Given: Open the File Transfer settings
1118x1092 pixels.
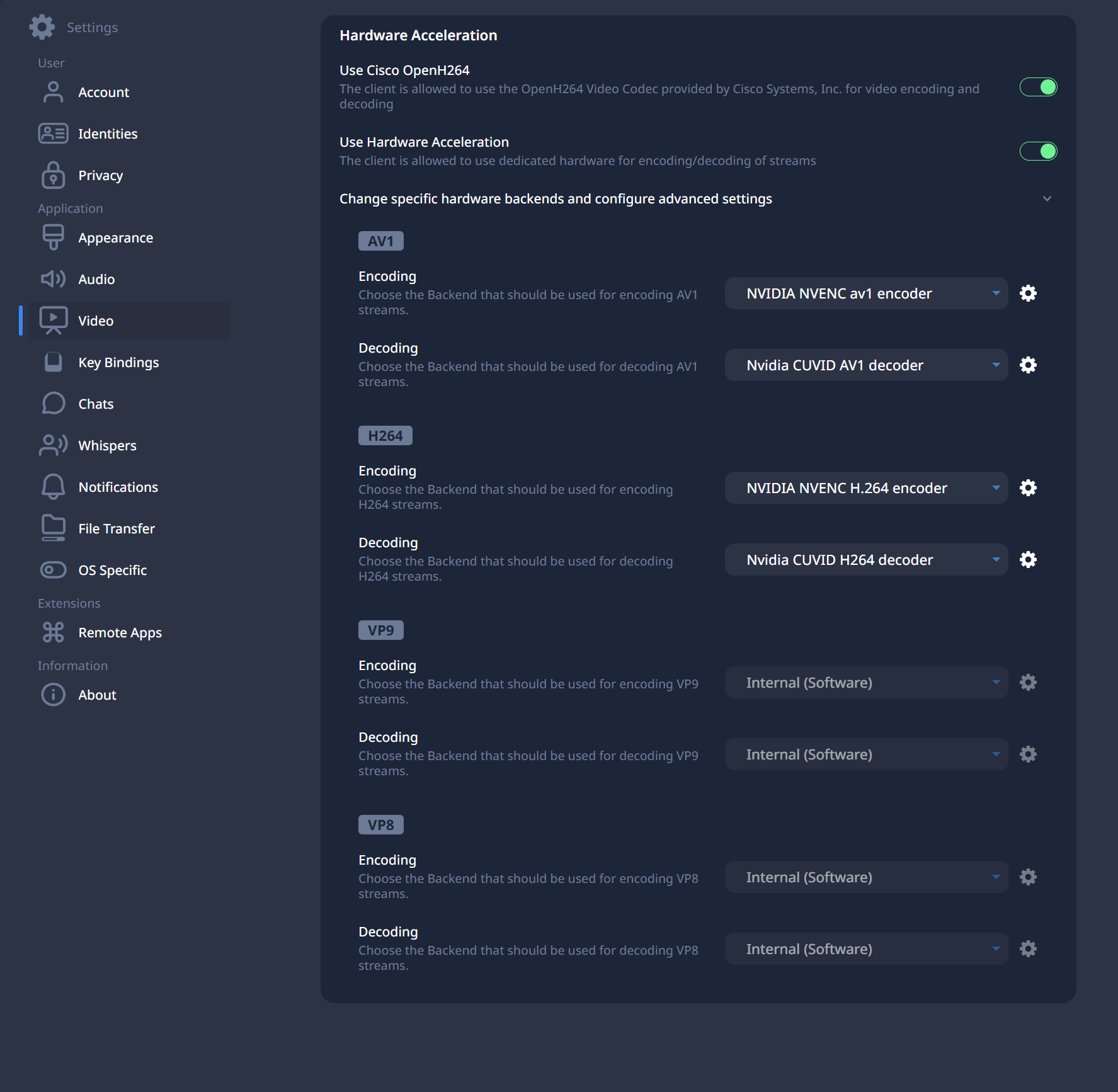Looking at the screenshot, I should click(x=117, y=528).
